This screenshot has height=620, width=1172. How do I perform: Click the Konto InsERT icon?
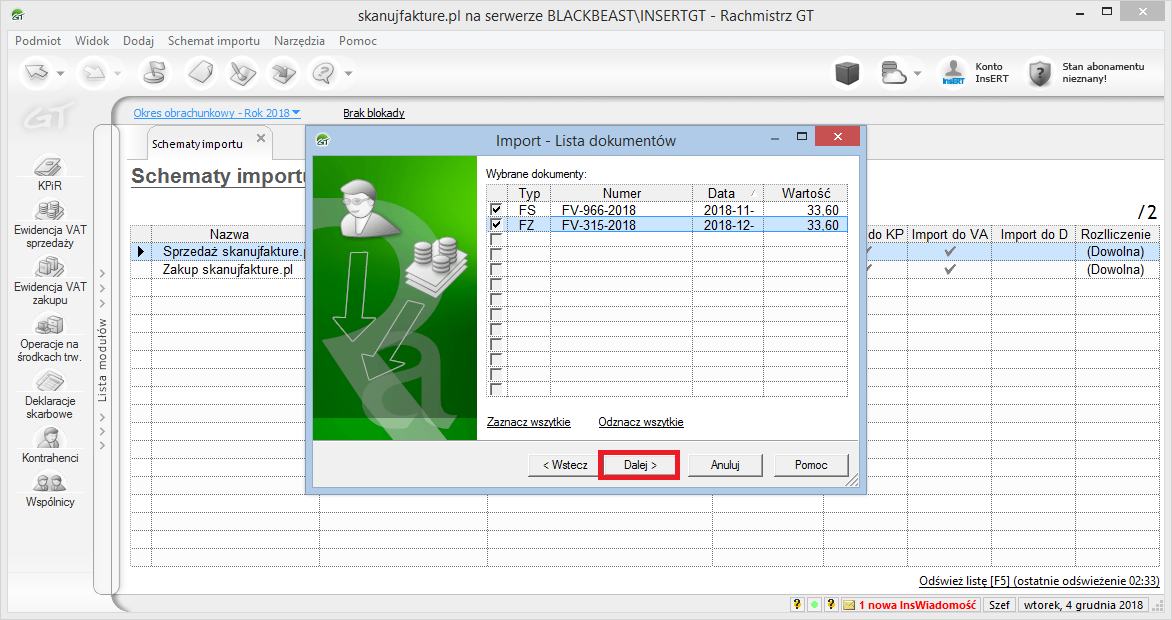tap(950, 70)
